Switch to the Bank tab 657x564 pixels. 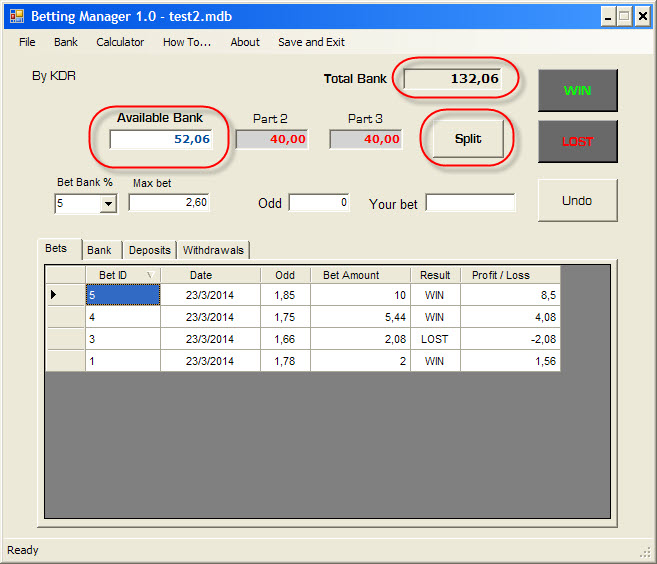[99, 250]
